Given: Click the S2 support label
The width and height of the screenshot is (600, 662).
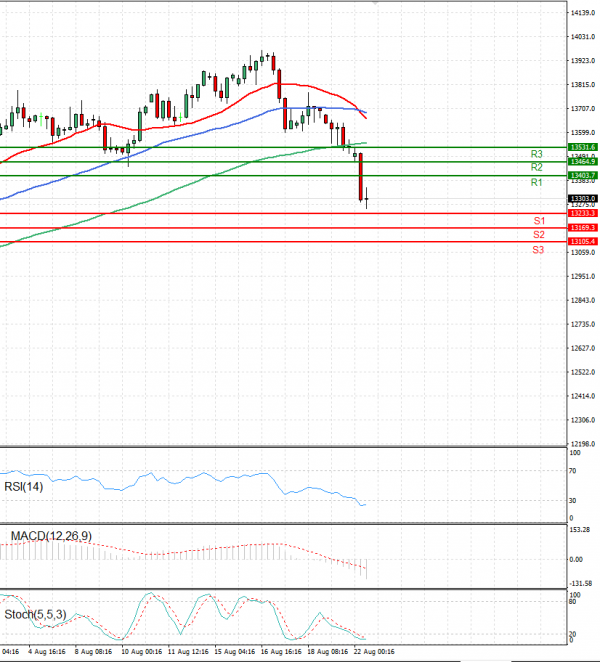Looking at the screenshot, I should coord(539,235).
